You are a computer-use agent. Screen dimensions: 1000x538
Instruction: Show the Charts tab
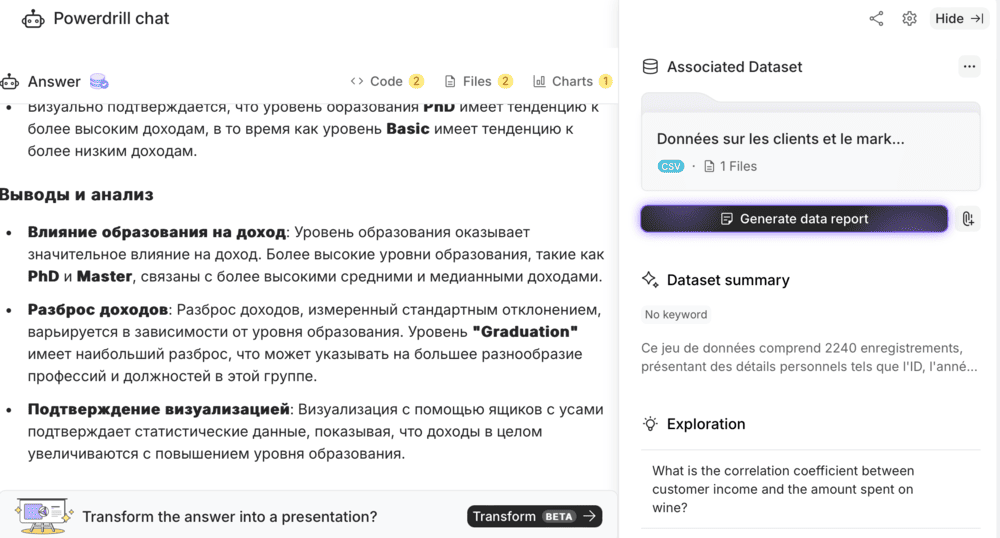[572, 81]
